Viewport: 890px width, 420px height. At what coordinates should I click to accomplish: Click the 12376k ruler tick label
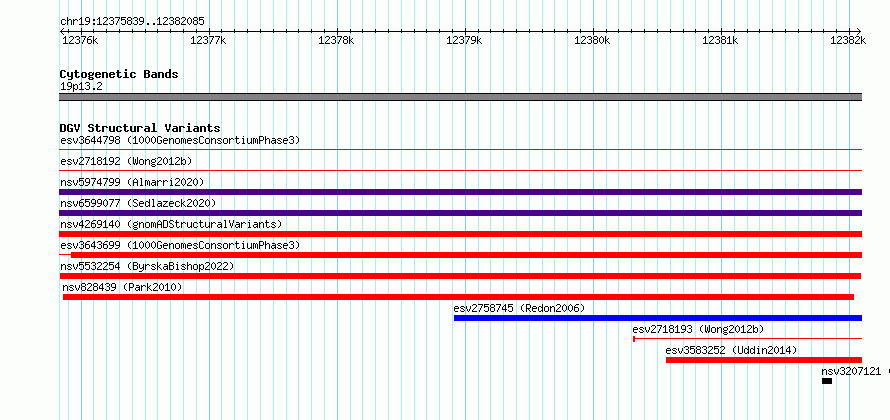pyautogui.click(x=79, y=40)
